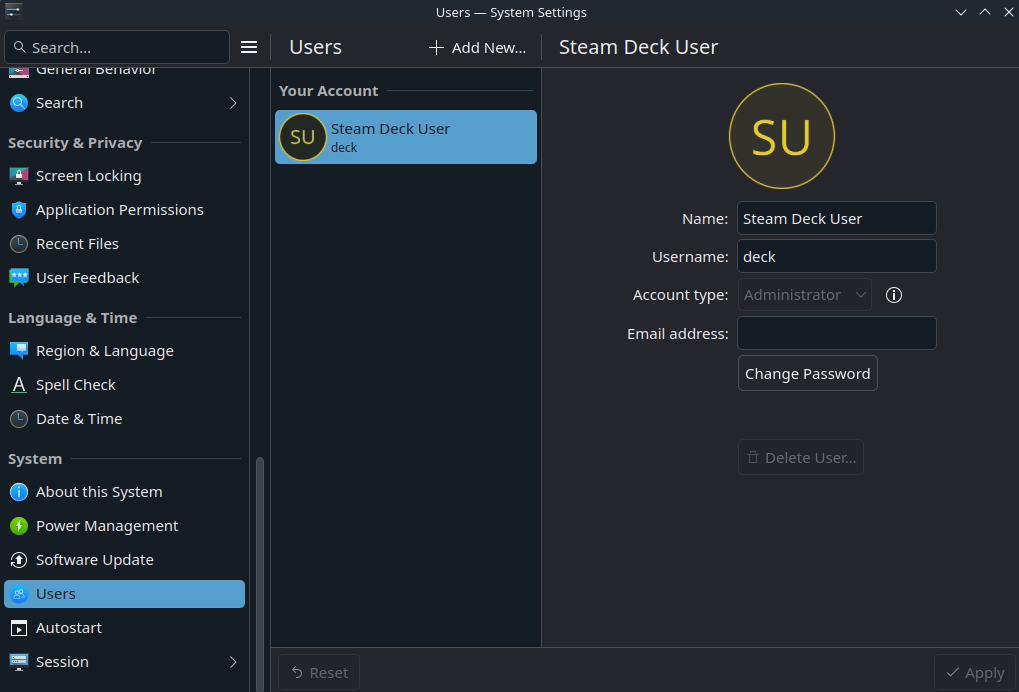Click the sidebar vertical scrollbar
Image resolution: width=1019 pixels, height=692 pixels.
click(260, 574)
